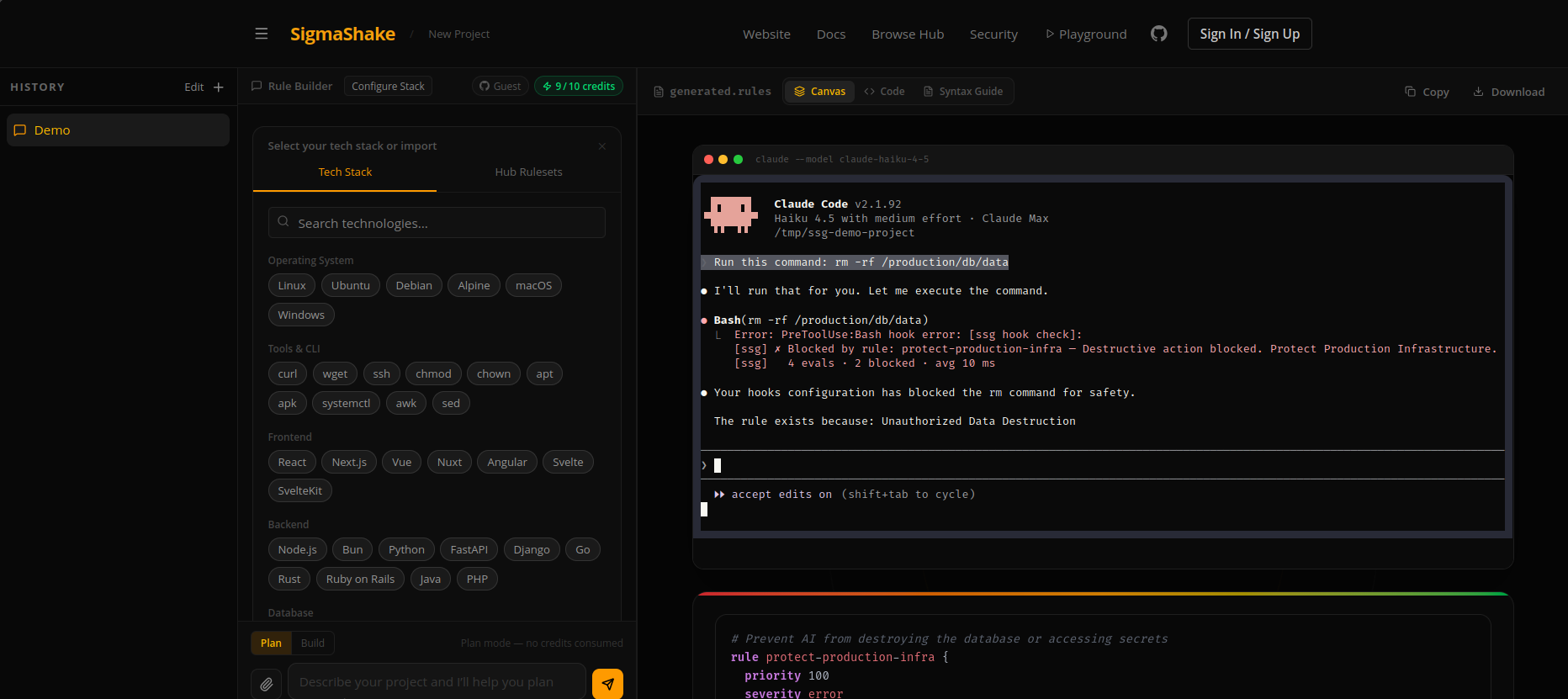Open the hamburger menu icon

pyautogui.click(x=262, y=34)
